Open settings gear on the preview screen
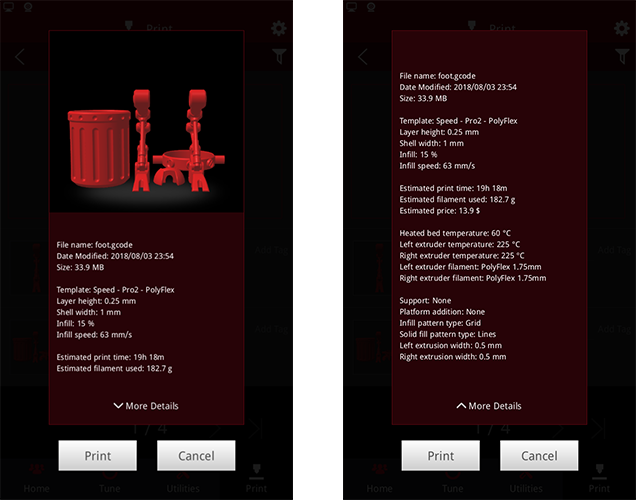Viewport: 636px width, 500px height. (278, 27)
